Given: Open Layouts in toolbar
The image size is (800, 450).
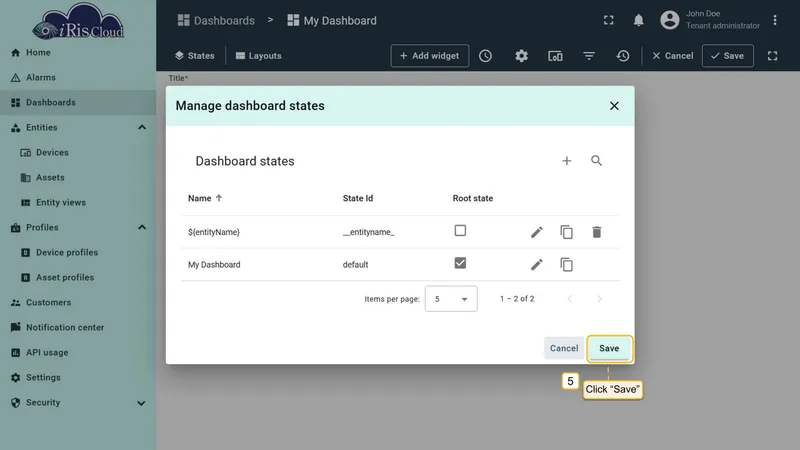Looking at the screenshot, I should (x=259, y=56).
